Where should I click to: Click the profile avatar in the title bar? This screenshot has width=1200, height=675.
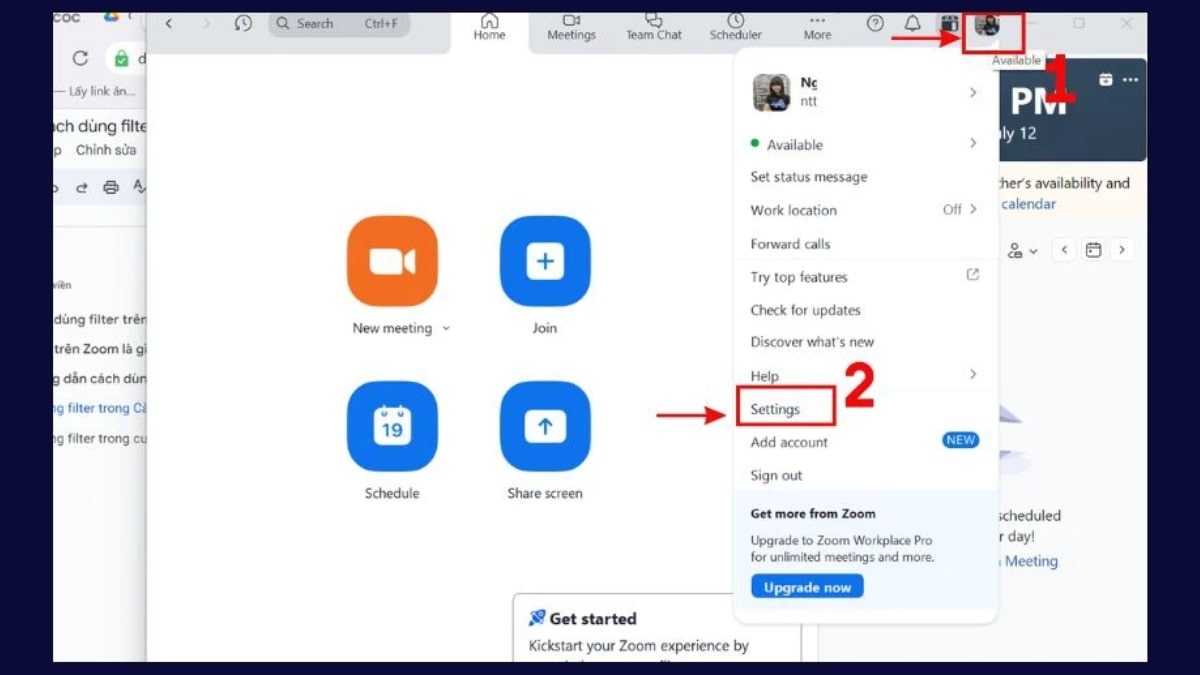click(987, 25)
